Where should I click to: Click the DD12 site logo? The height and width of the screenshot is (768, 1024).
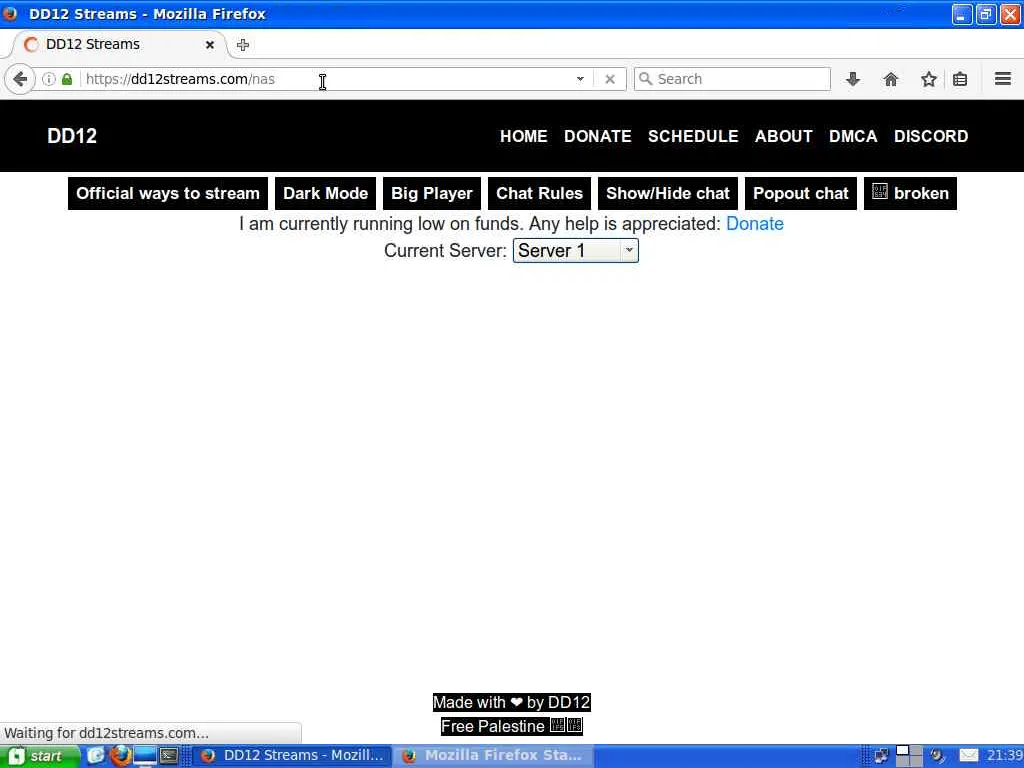72,136
